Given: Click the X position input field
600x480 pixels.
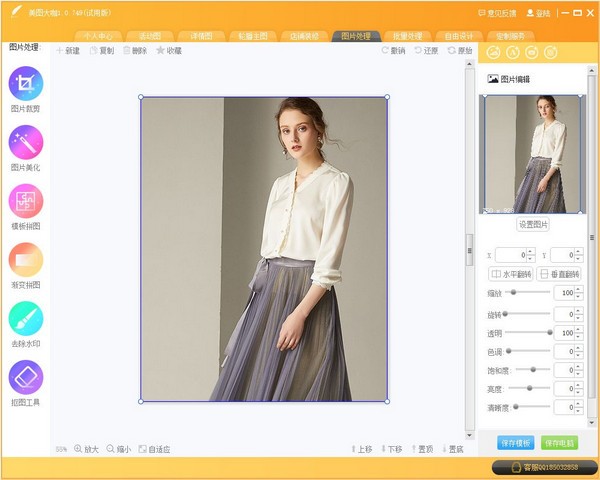Looking at the screenshot, I should [x=510, y=255].
